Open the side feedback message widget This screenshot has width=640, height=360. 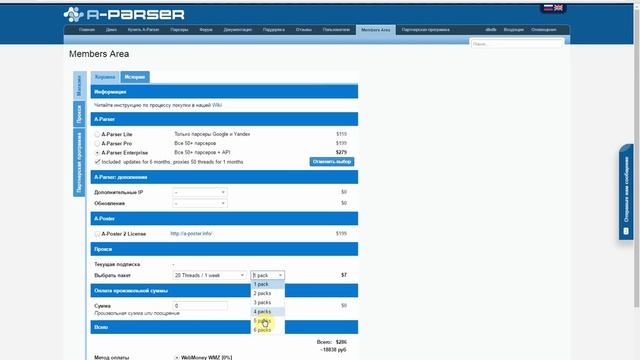[x=626, y=192]
